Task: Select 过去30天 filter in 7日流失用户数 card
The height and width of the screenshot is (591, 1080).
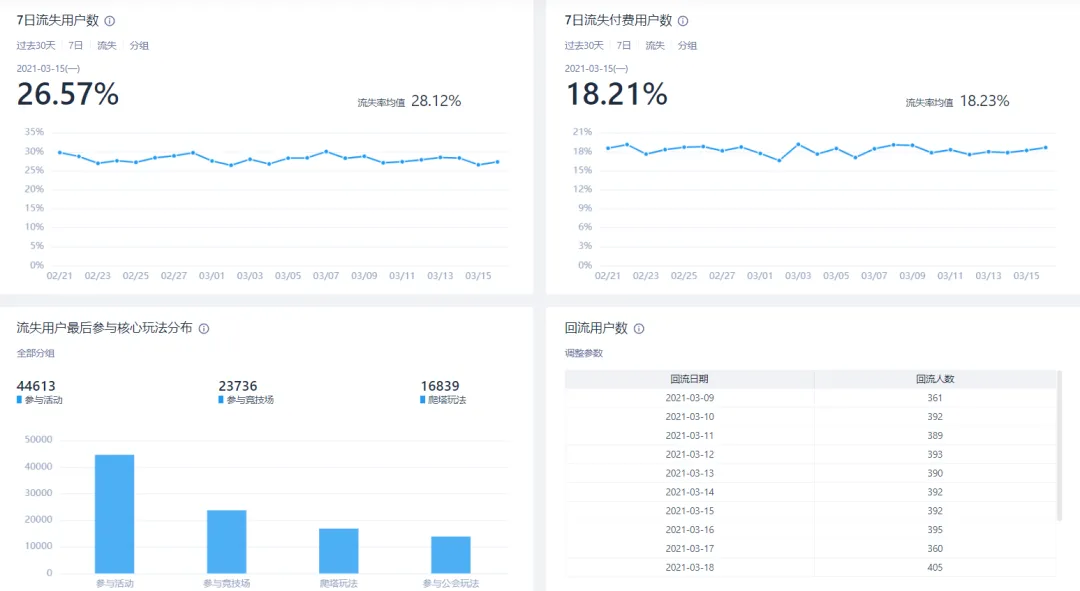Action: pyautogui.click(x=36, y=45)
